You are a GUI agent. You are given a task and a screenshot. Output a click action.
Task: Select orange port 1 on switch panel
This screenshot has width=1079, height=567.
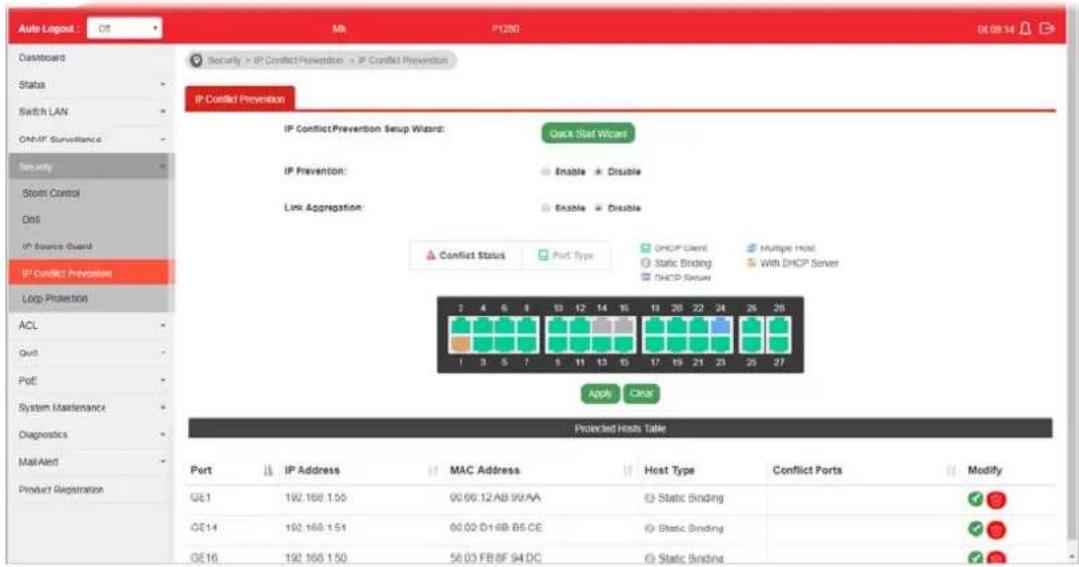460,343
